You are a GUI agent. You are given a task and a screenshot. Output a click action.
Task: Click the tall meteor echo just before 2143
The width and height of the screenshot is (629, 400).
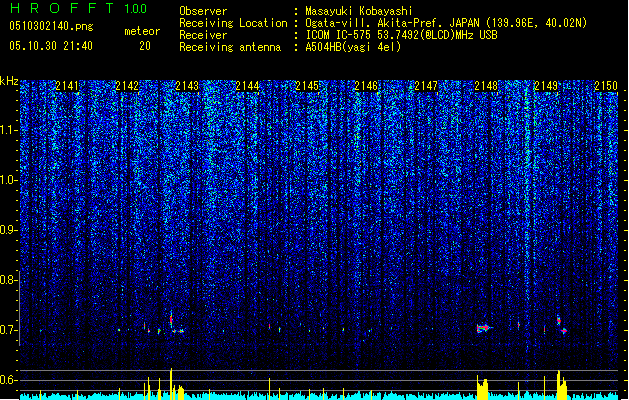click(171, 320)
